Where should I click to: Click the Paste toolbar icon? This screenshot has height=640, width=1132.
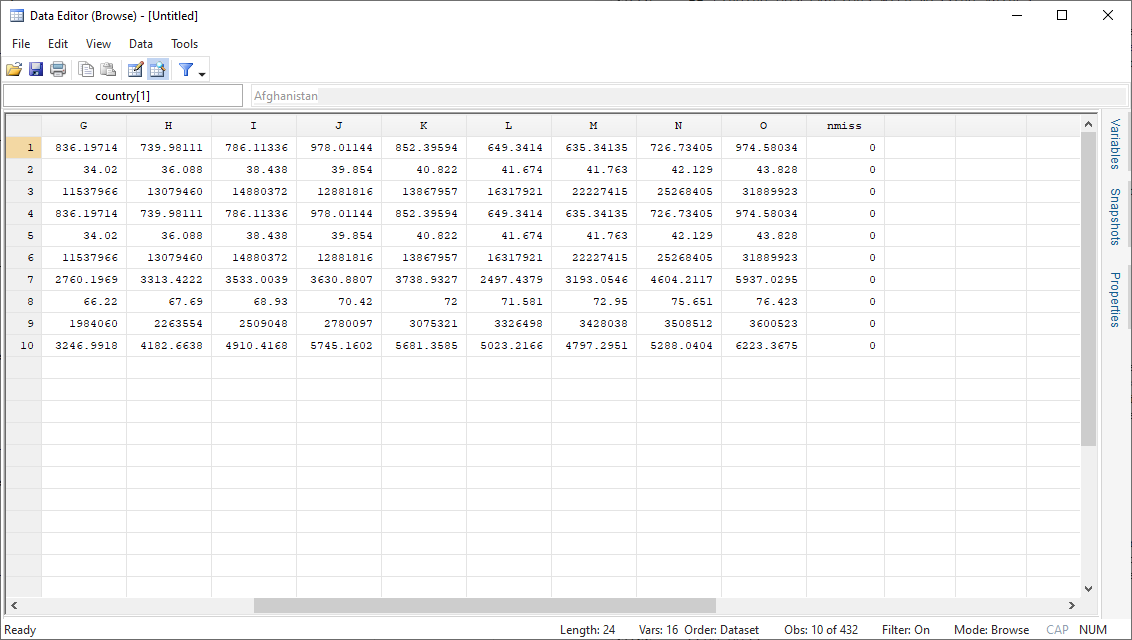coord(108,69)
